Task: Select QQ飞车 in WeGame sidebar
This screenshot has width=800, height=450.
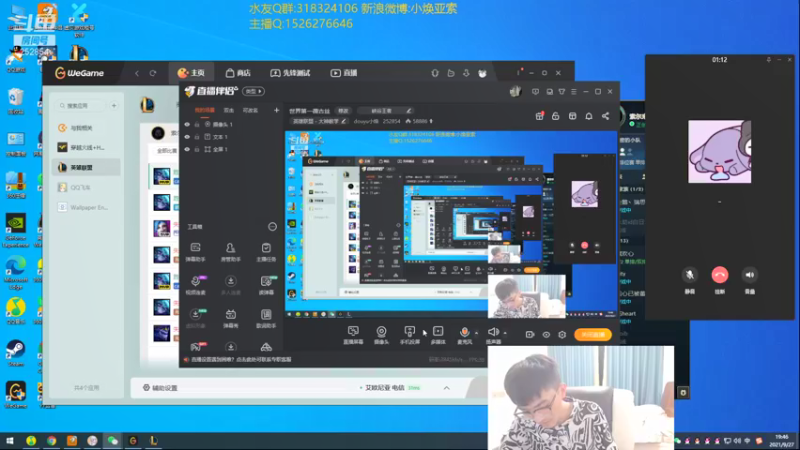Action: tap(86, 187)
